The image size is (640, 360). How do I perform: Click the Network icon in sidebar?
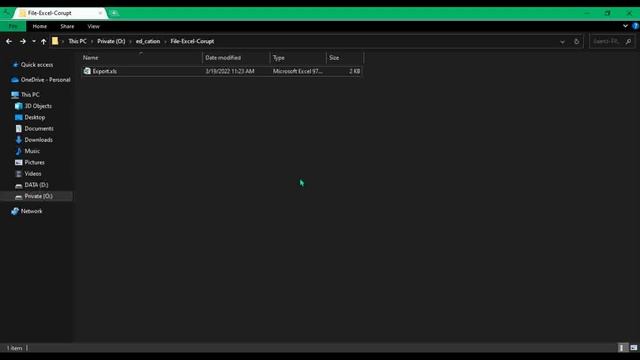(15, 211)
